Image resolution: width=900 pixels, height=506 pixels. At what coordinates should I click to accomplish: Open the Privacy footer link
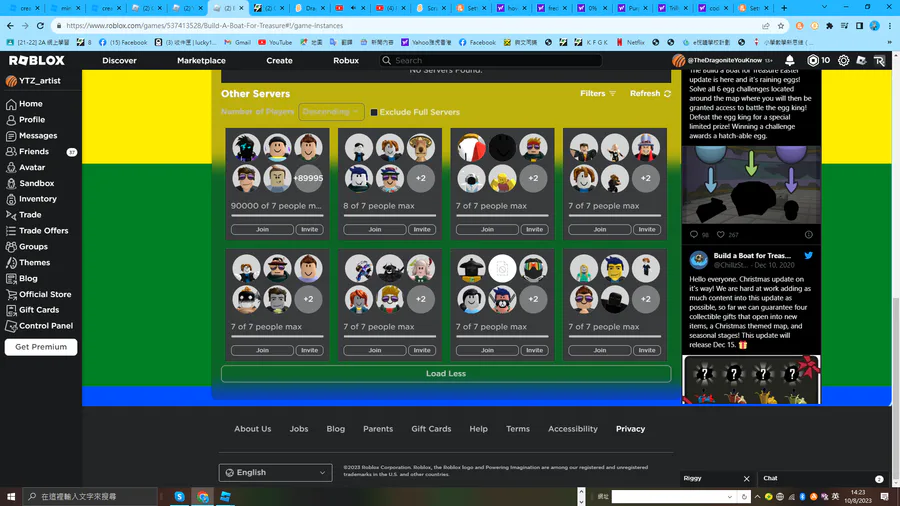[x=630, y=429]
